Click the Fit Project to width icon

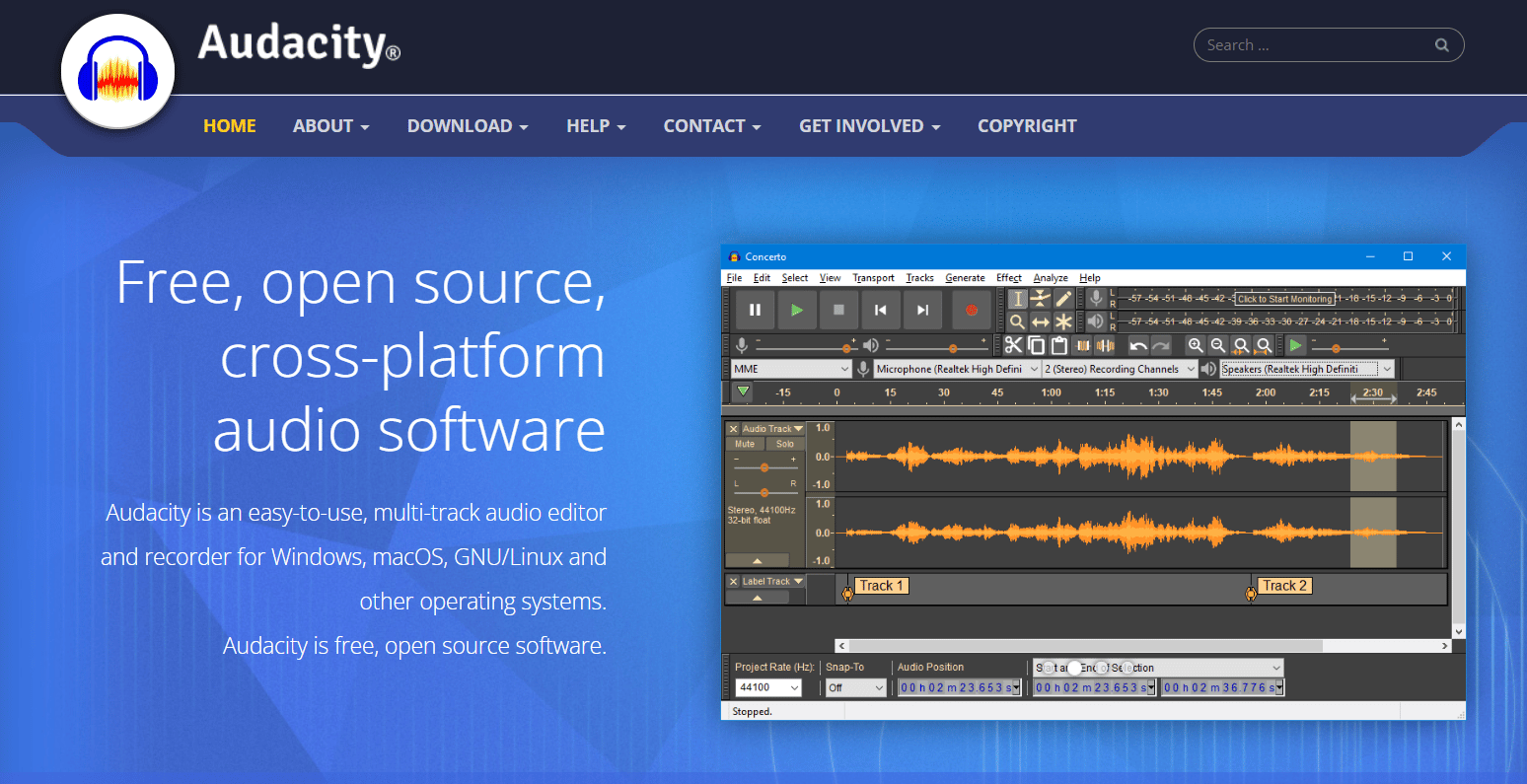[1264, 345]
